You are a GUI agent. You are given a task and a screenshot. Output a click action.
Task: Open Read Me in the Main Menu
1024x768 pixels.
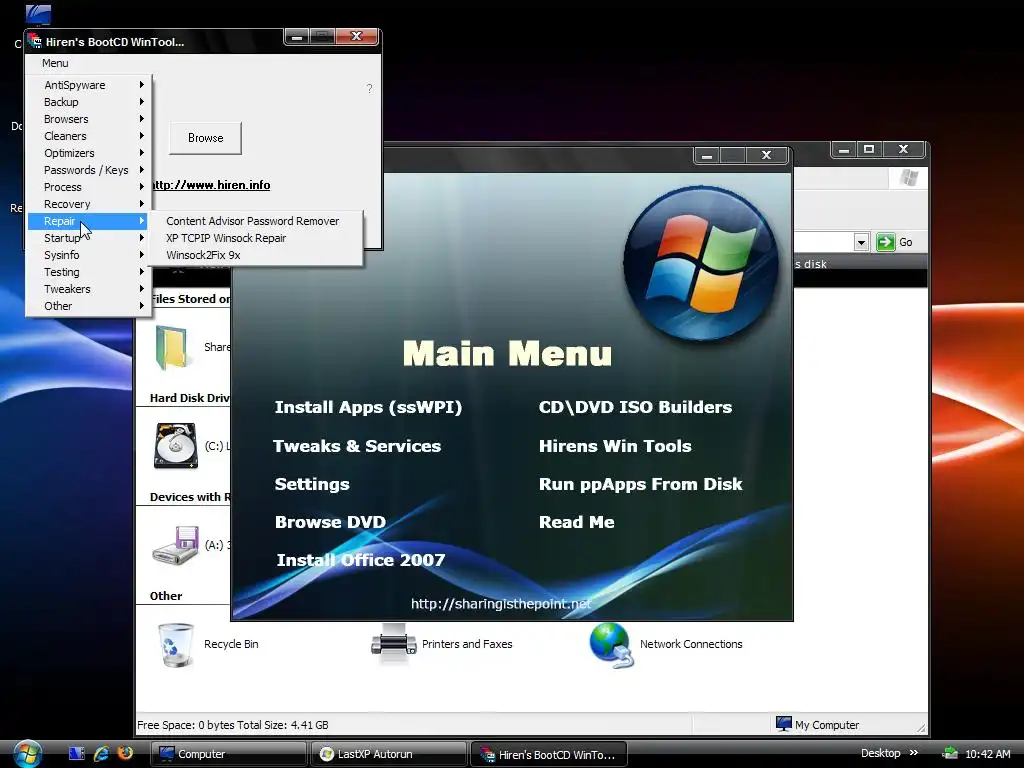577,522
